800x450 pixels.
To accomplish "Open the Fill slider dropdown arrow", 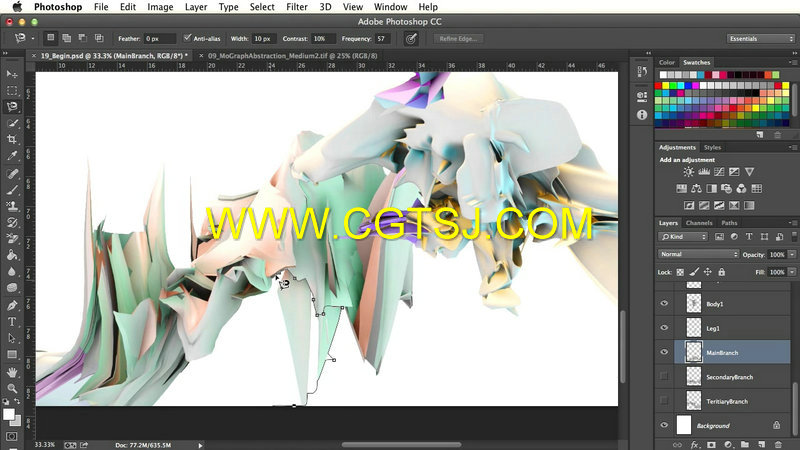I will coord(792,272).
